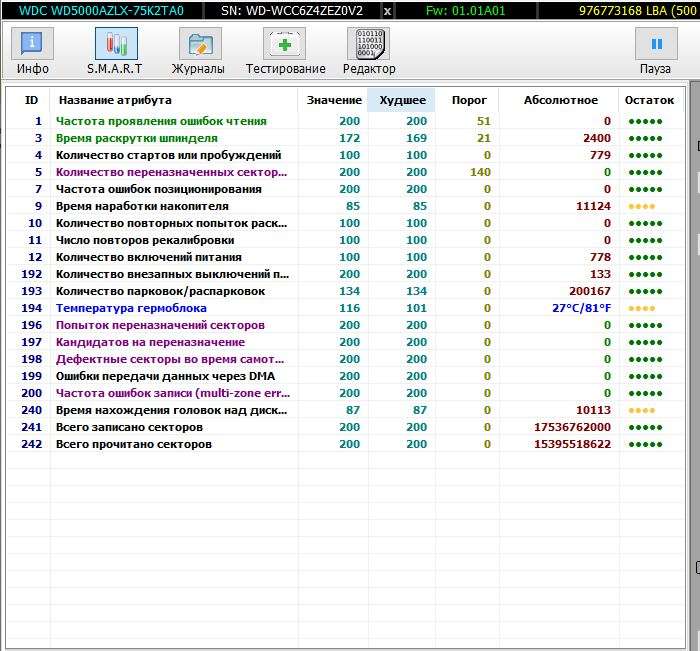Open the Редактор sector editor icon

pyautogui.click(x=368, y=44)
